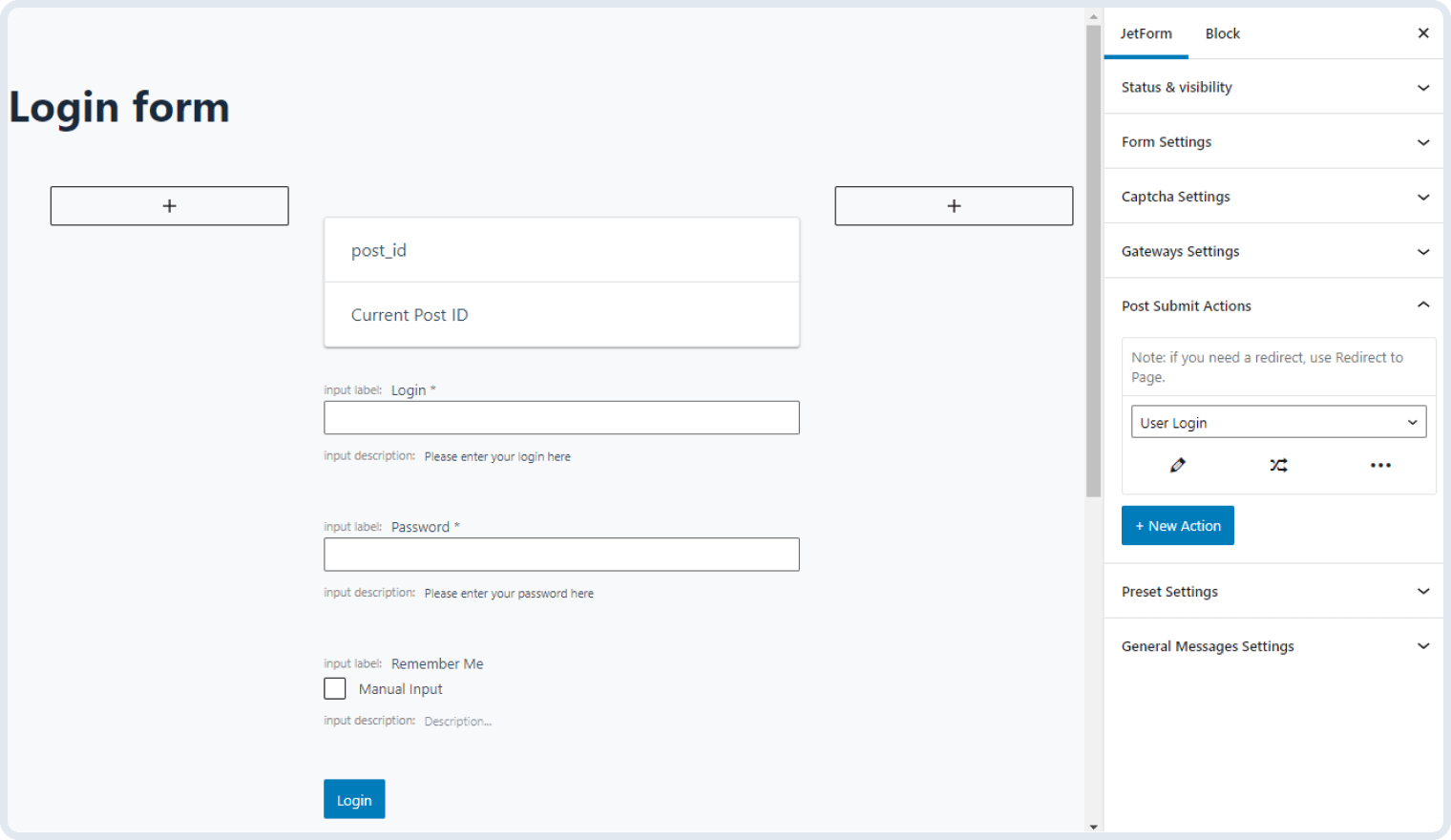This screenshot has height=840, width=1451.
Task: Expand the General Messages Settings section
Action: 1423,646
